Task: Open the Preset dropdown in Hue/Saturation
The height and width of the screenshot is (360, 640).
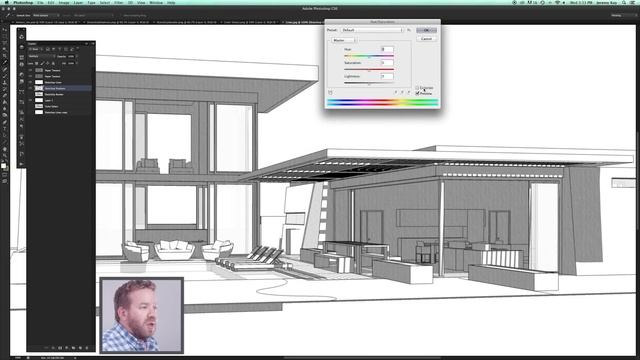Action: (x=372, y=30)
